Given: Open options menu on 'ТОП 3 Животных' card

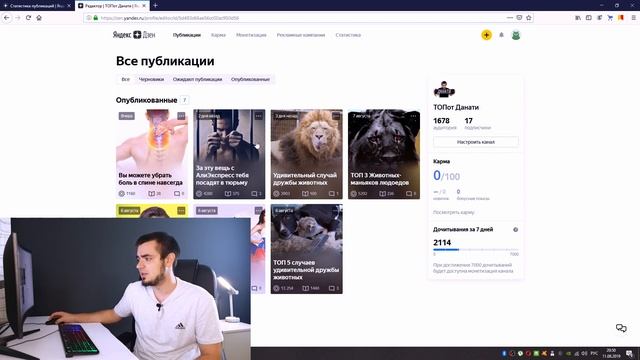Looking at the screenshot, I should 413,116.
